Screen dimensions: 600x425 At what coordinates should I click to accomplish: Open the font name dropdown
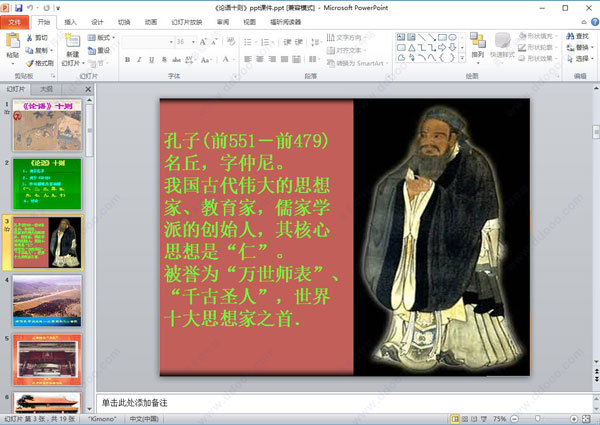(x=171, y=42)
